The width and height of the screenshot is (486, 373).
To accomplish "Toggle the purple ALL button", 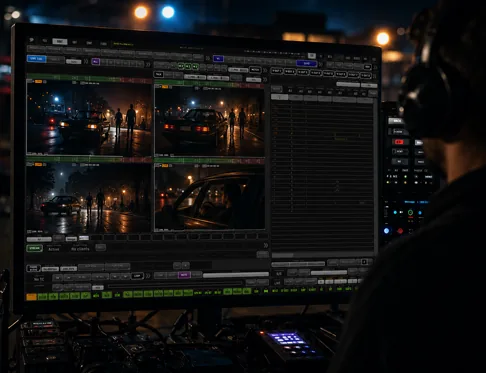I will [x=96, y=62].
